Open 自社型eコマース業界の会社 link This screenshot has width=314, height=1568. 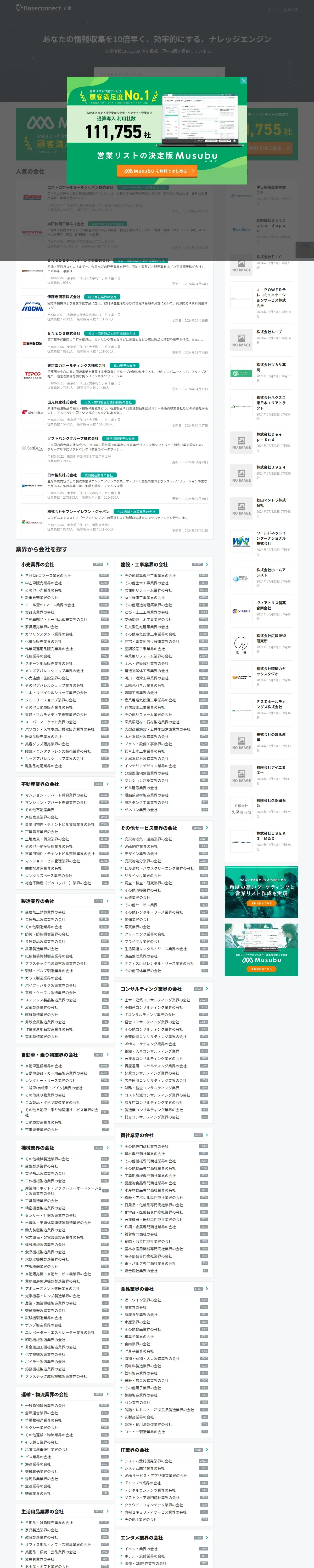[x=48, y=575]
